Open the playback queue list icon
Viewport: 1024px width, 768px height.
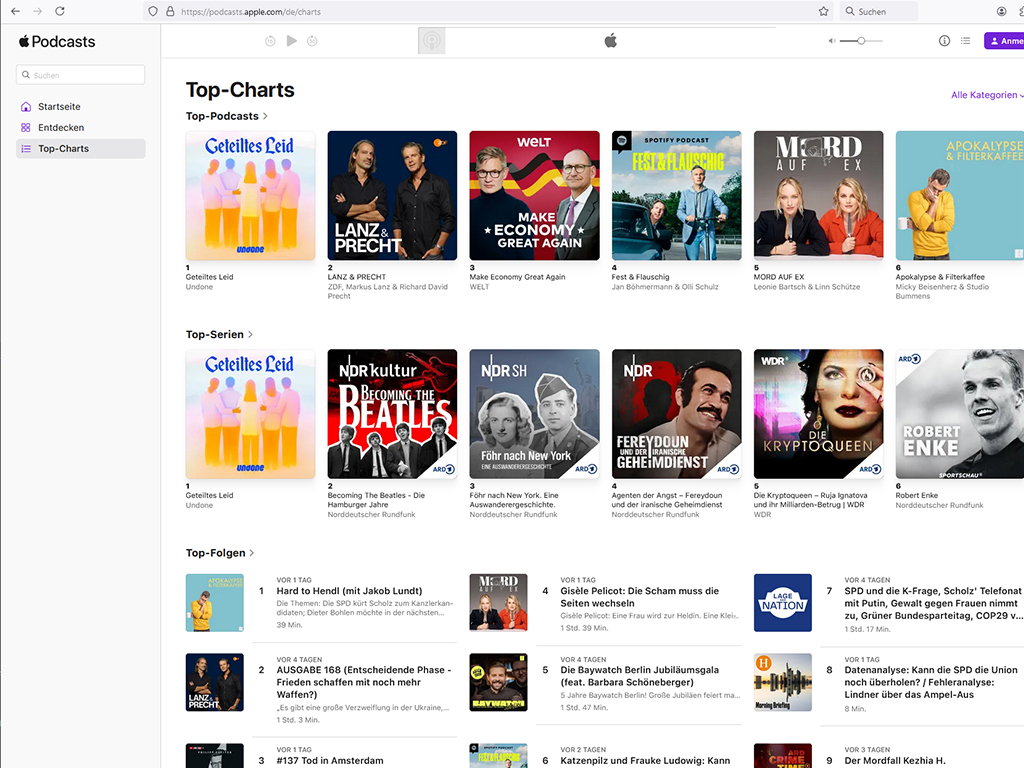[965, 41]
